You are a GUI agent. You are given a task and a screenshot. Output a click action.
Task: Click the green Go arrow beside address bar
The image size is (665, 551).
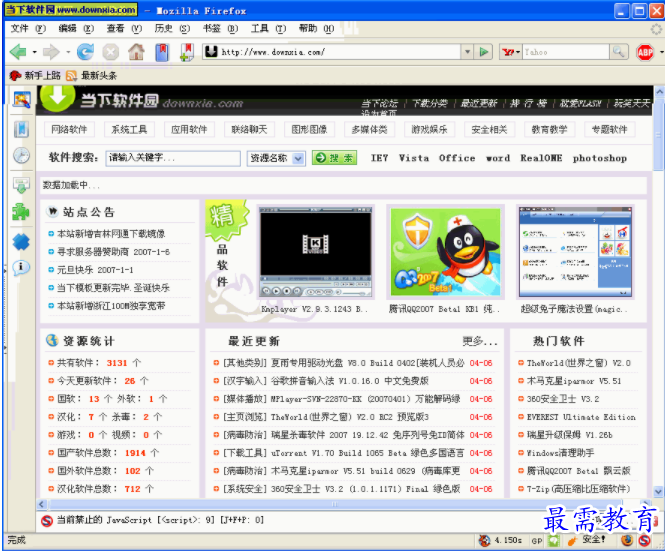pos(484,52)
